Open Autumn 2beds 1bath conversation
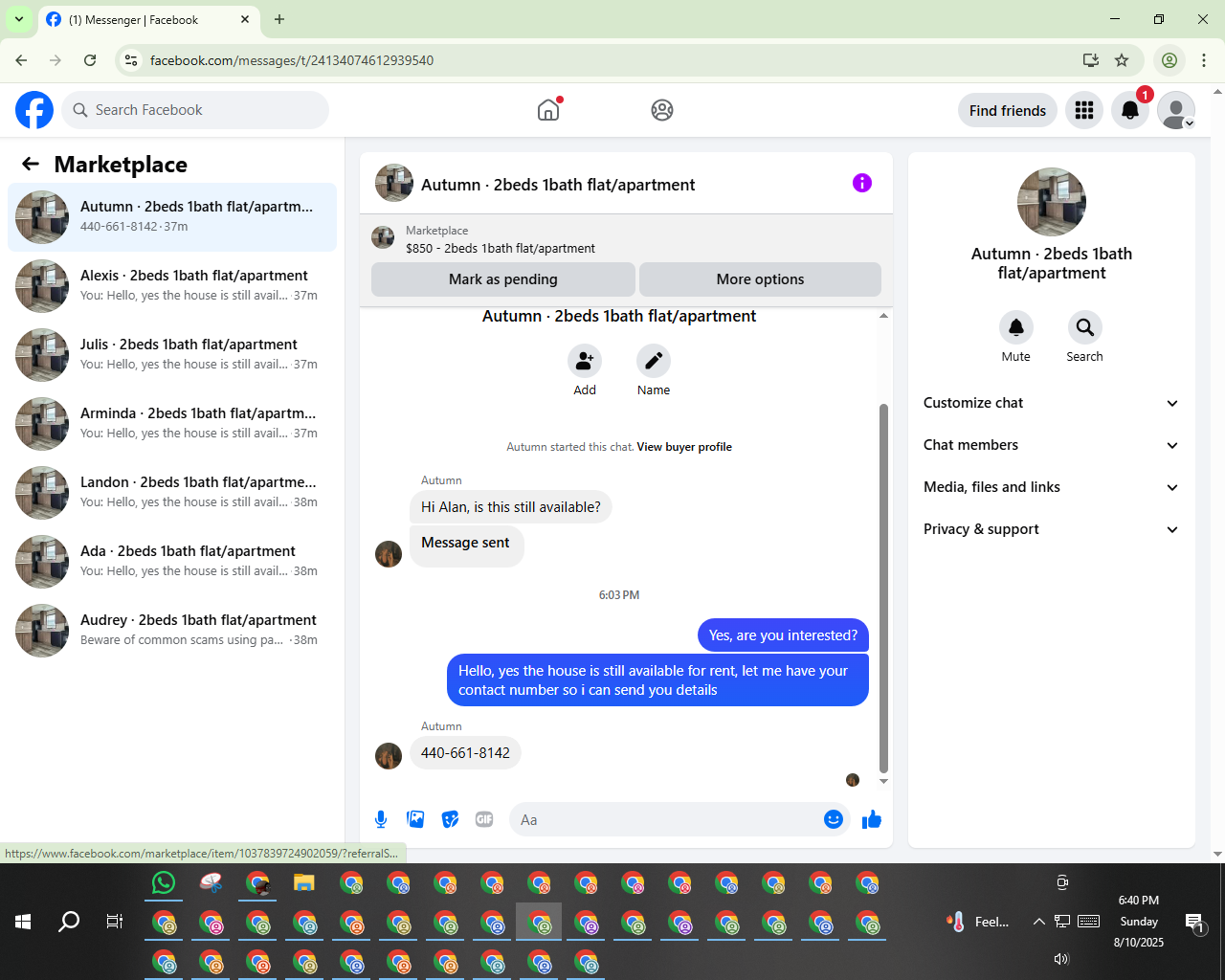Viewport: 1225px width, 980px height. (x=172, y=217)
